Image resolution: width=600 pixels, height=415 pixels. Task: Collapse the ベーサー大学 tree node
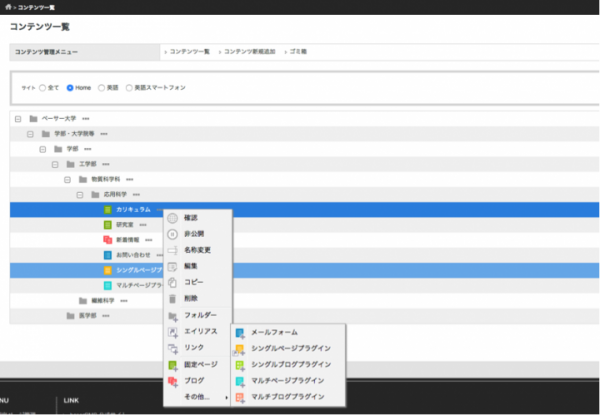(x=18, y=119)
